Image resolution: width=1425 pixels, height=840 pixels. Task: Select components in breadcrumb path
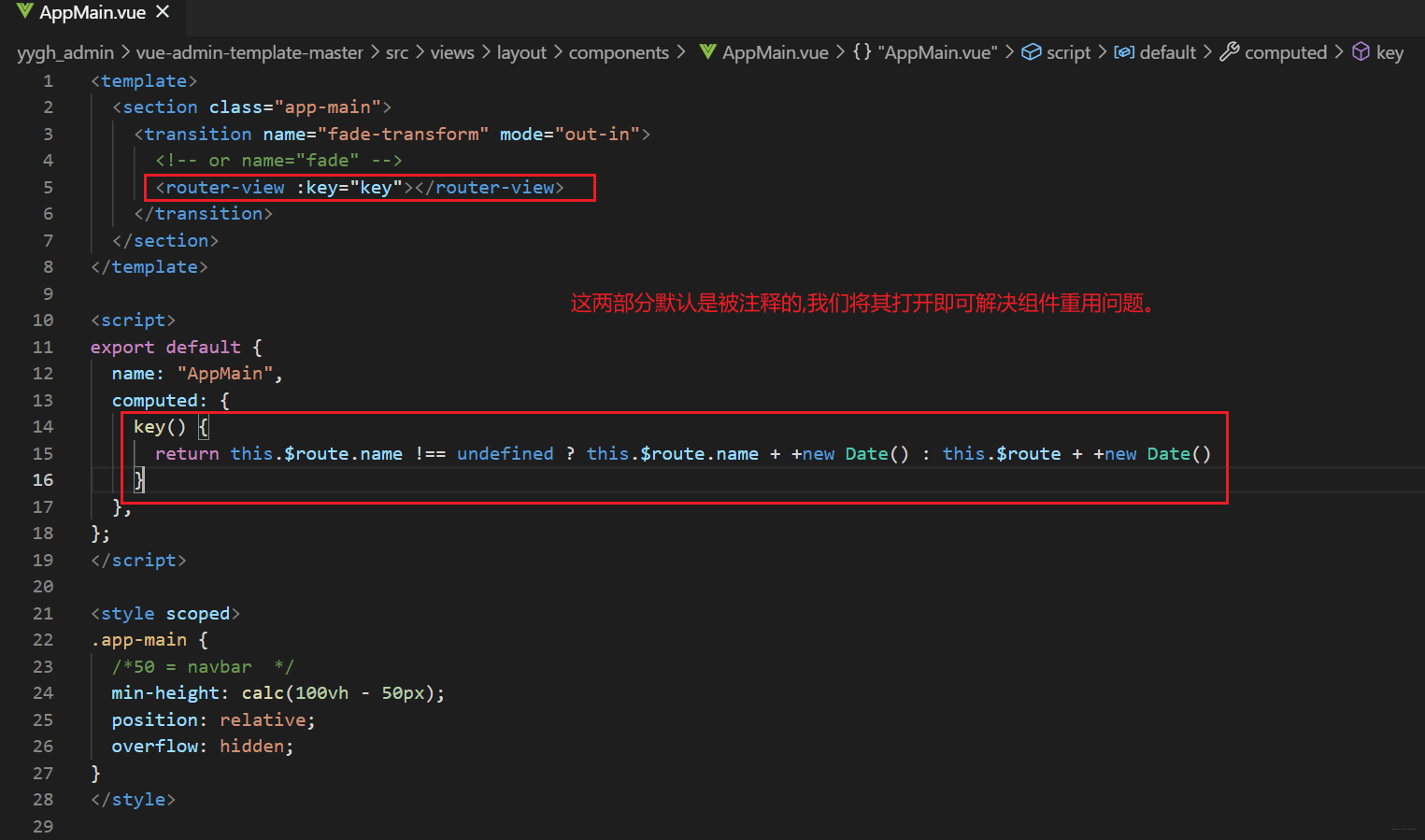pos(619,53)
